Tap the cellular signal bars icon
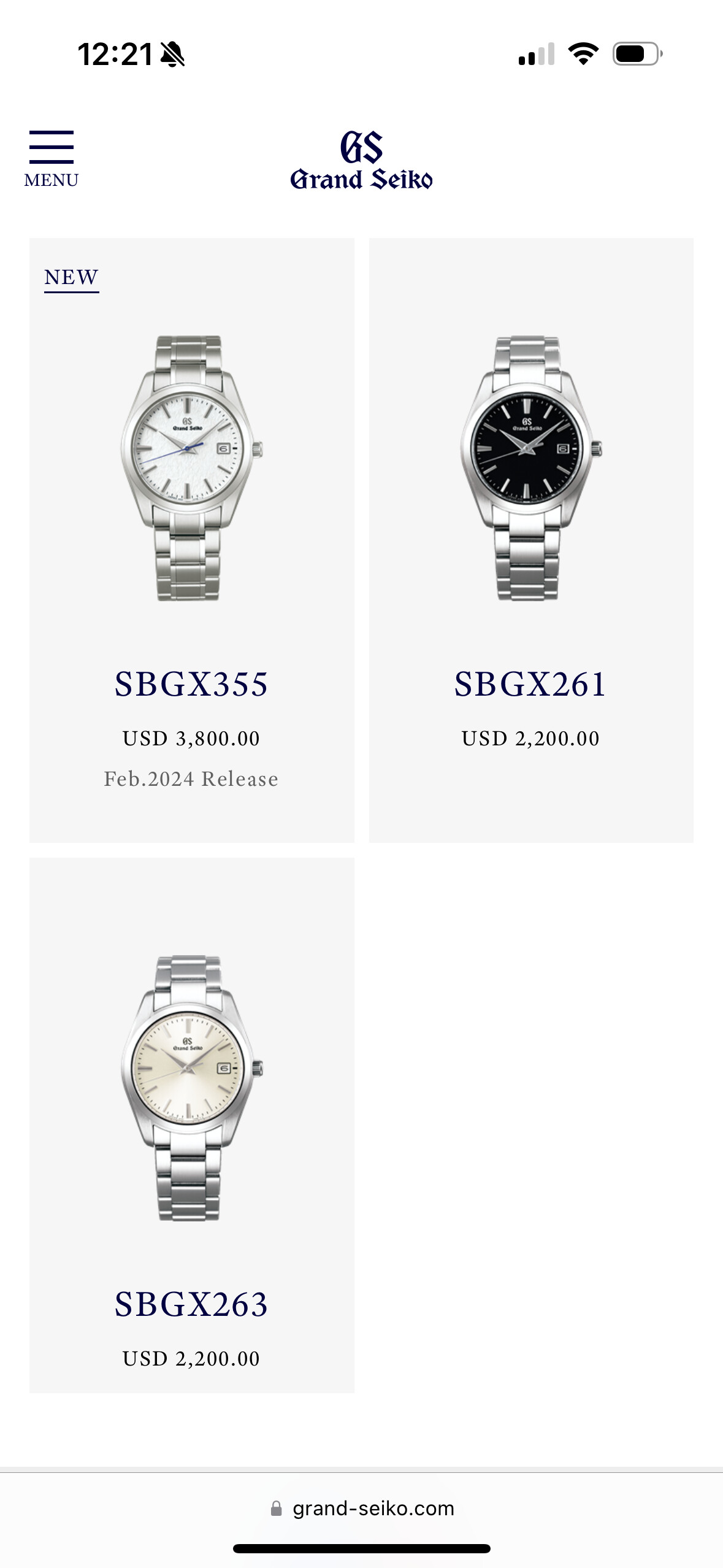This screenshot has width=723, height=1568. coord(537,54)
